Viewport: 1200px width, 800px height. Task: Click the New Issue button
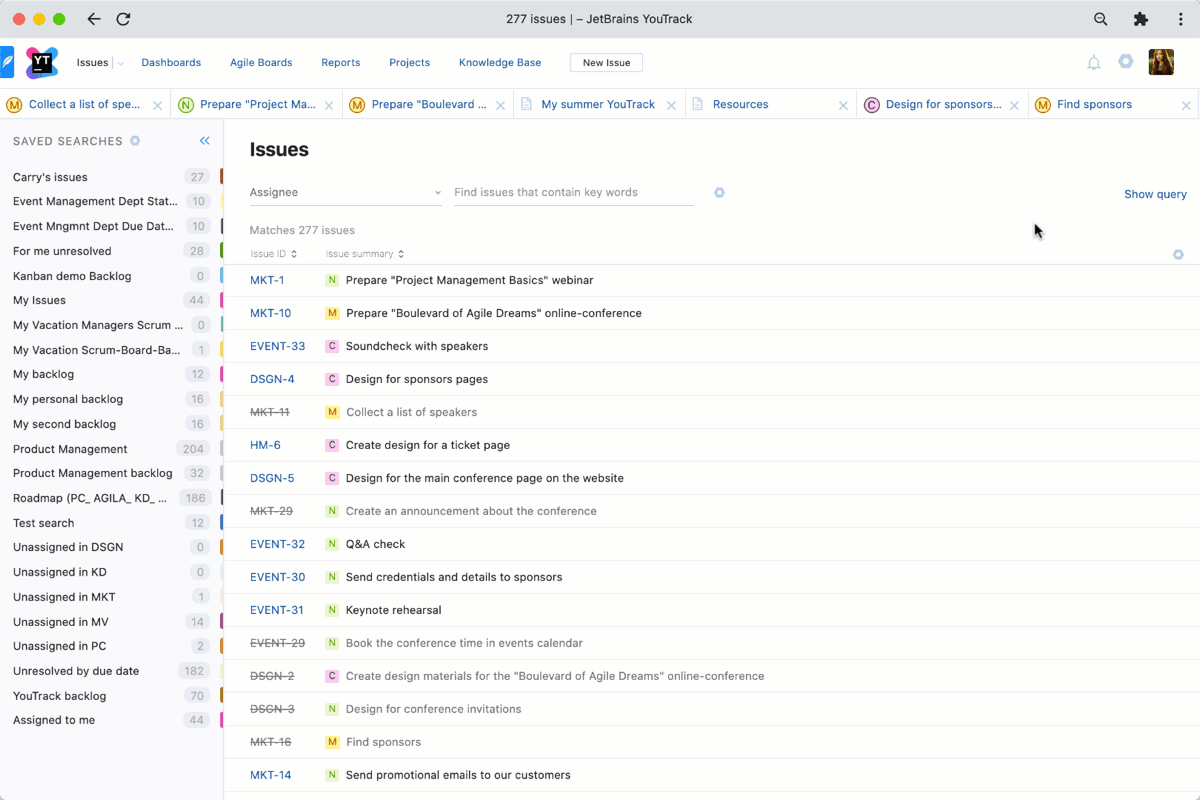click(606, 62)
